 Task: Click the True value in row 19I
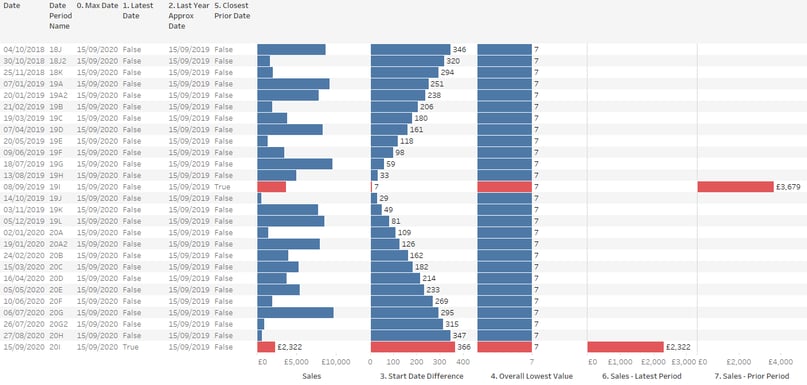(222, 187)
